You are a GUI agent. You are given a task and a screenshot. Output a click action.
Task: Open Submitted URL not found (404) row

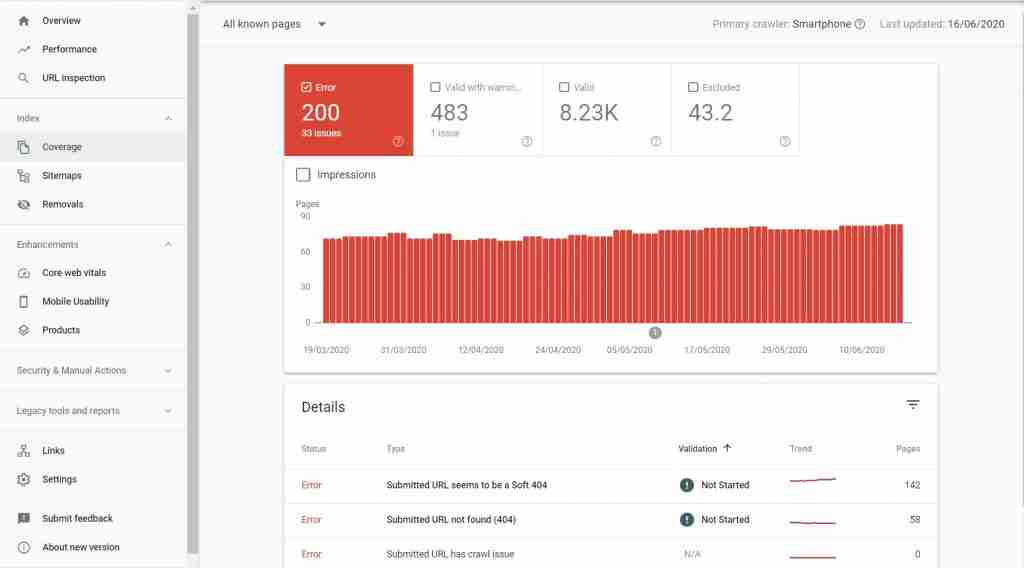point(611,520)
